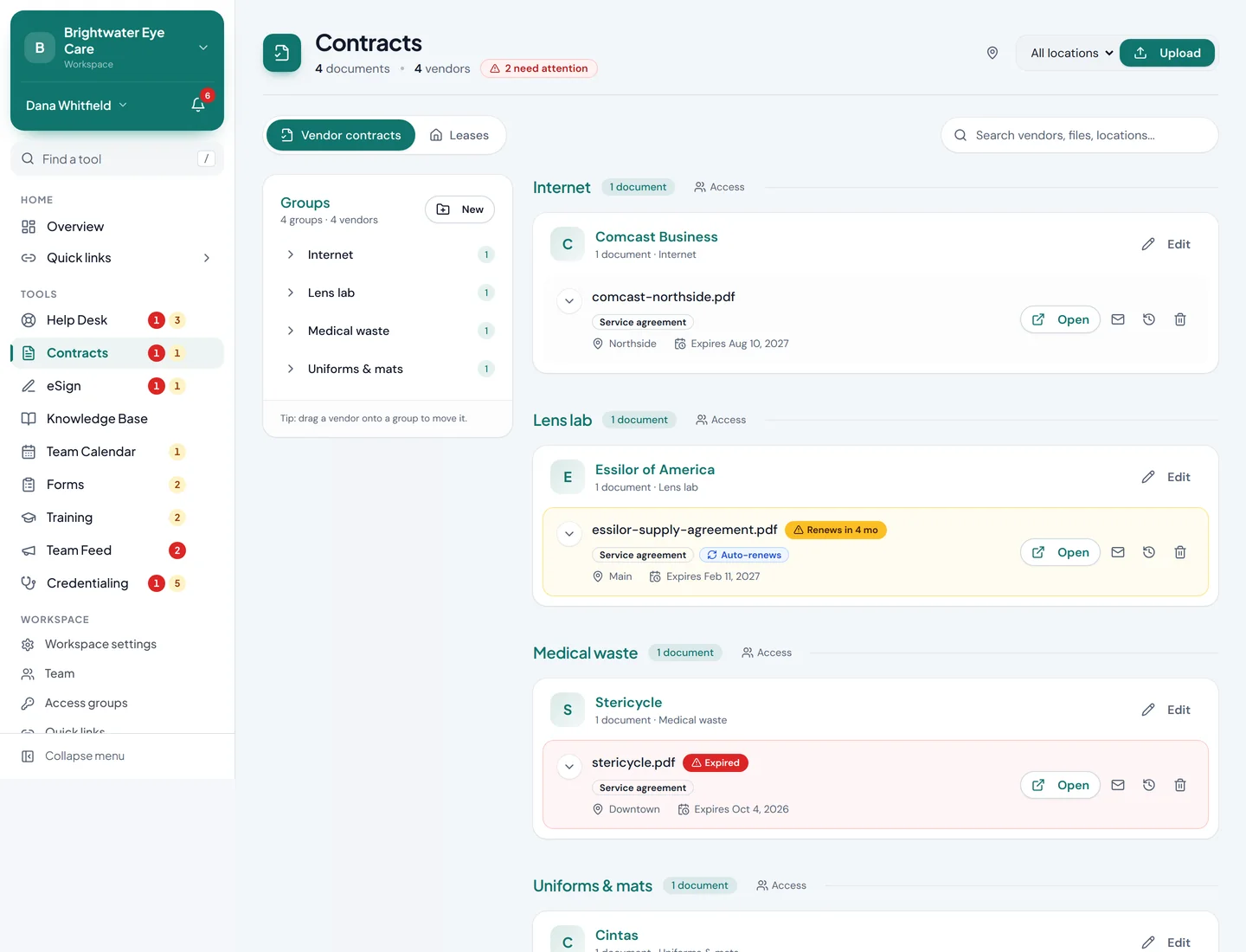Screen dimensions: 1246x952
Task: Focus the Search vendors, files, locations field
Action: (1080, 135)
